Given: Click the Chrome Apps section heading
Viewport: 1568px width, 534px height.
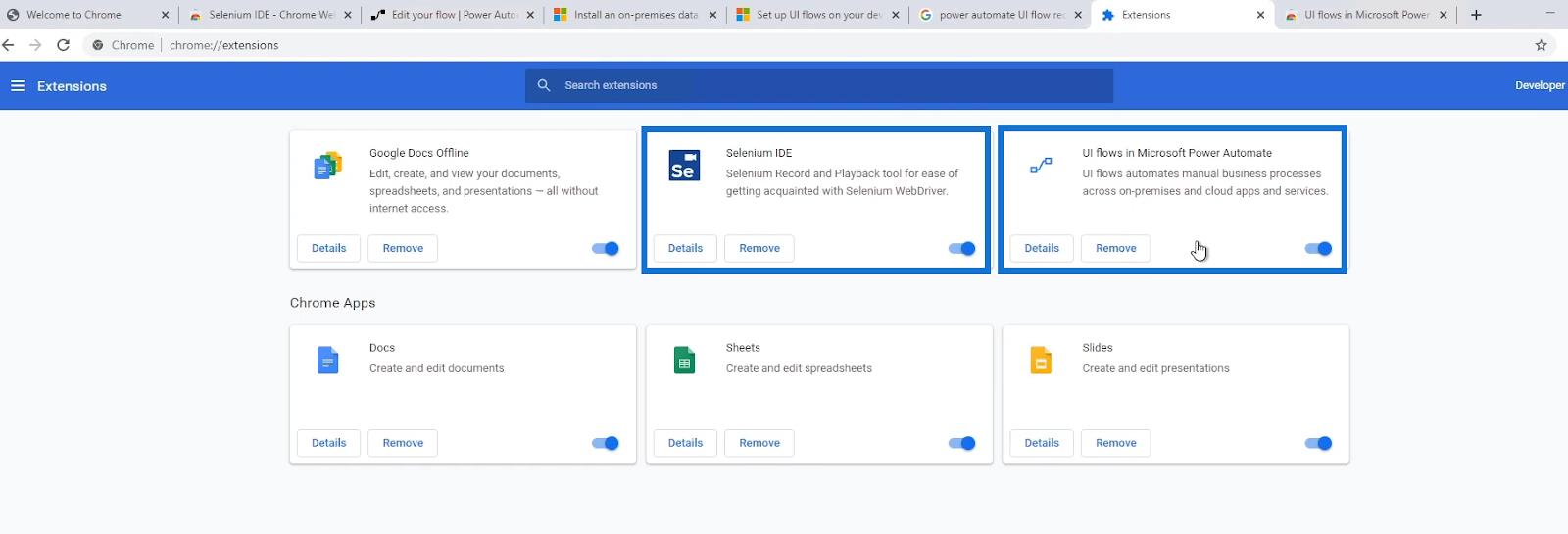Looking at the screenshot, I should tap(332, 303).
